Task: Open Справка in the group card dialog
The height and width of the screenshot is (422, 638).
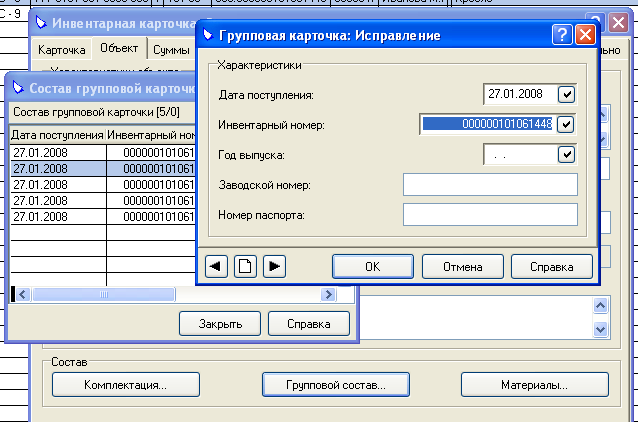Action: click(x=551, y=267)
